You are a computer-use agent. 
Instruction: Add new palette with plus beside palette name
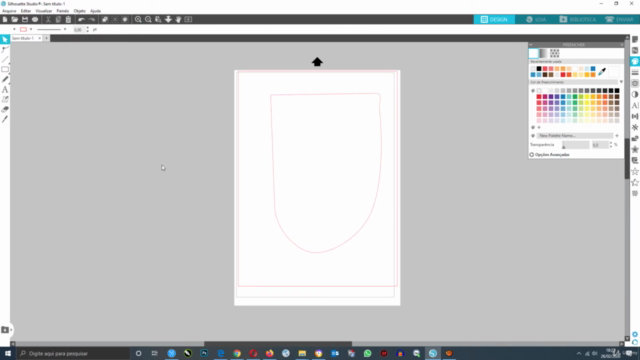pos(617,136)
